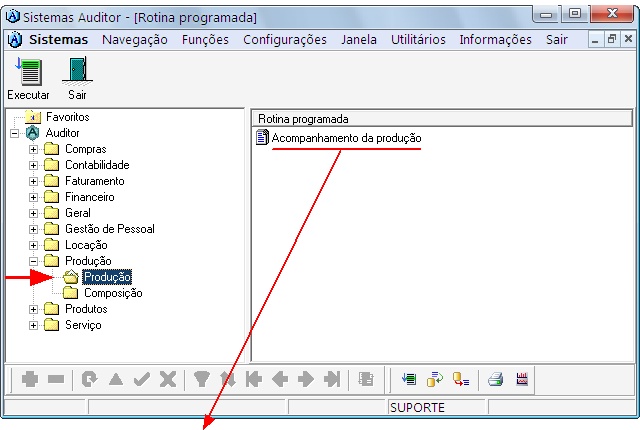Click the Rotina programada column header
This screenshot has height=430, width=640.
click(x=303, y=118)
